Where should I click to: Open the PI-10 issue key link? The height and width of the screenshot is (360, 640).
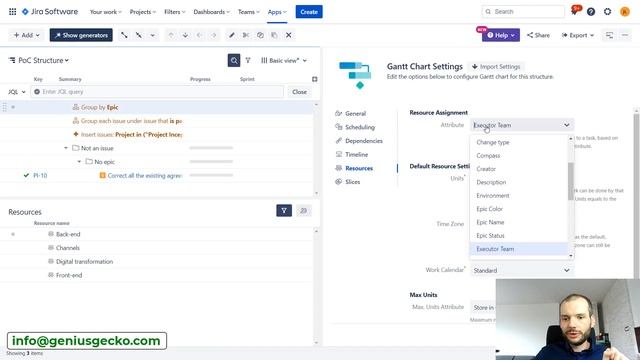pos(40,176)
